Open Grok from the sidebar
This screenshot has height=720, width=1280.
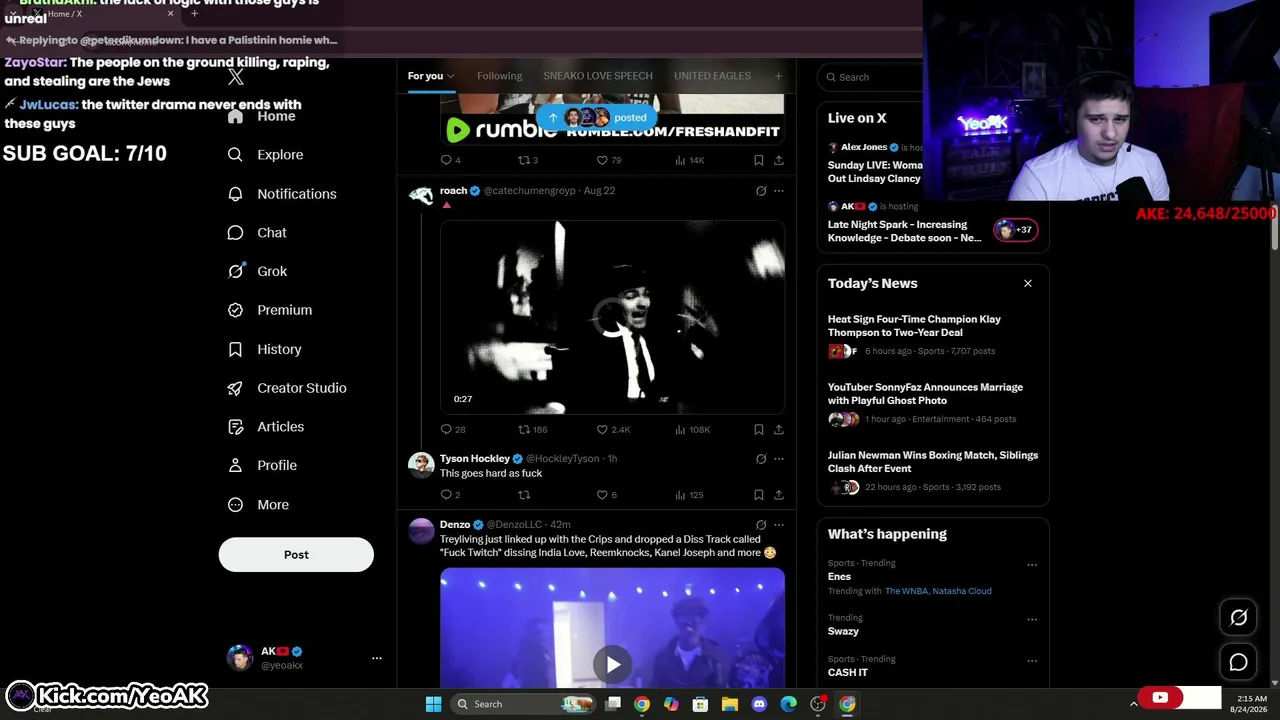coord(258,271)
